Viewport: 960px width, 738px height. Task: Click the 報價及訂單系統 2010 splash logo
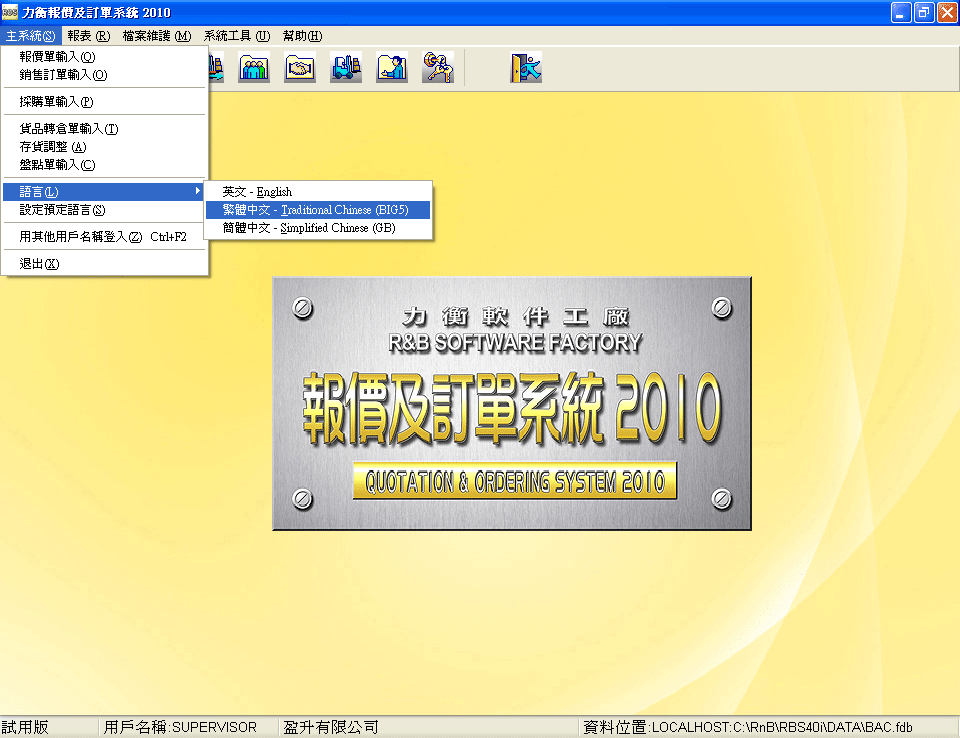pyautogui.click(x=512, y=404)
